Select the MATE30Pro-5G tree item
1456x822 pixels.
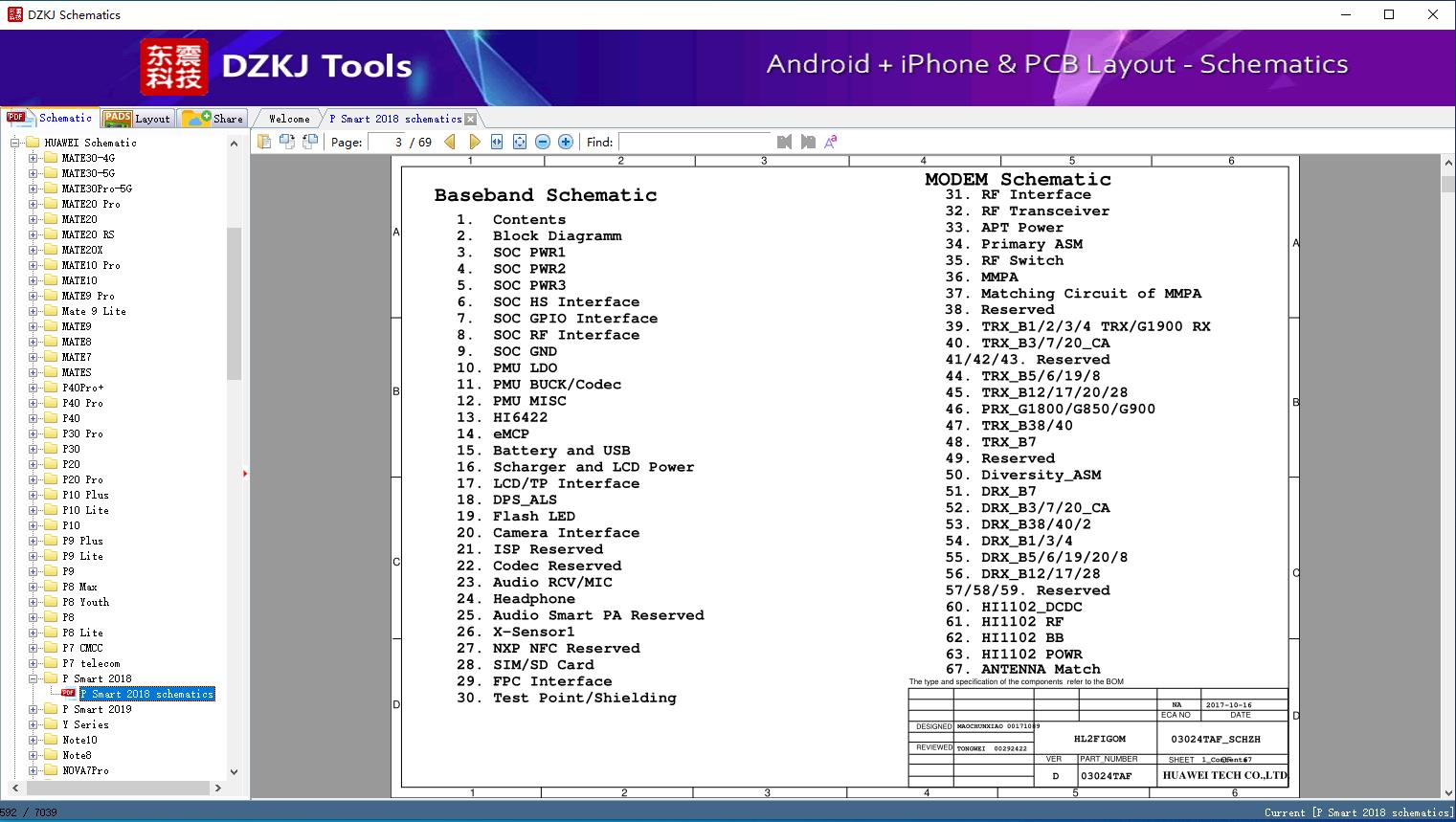97,189
